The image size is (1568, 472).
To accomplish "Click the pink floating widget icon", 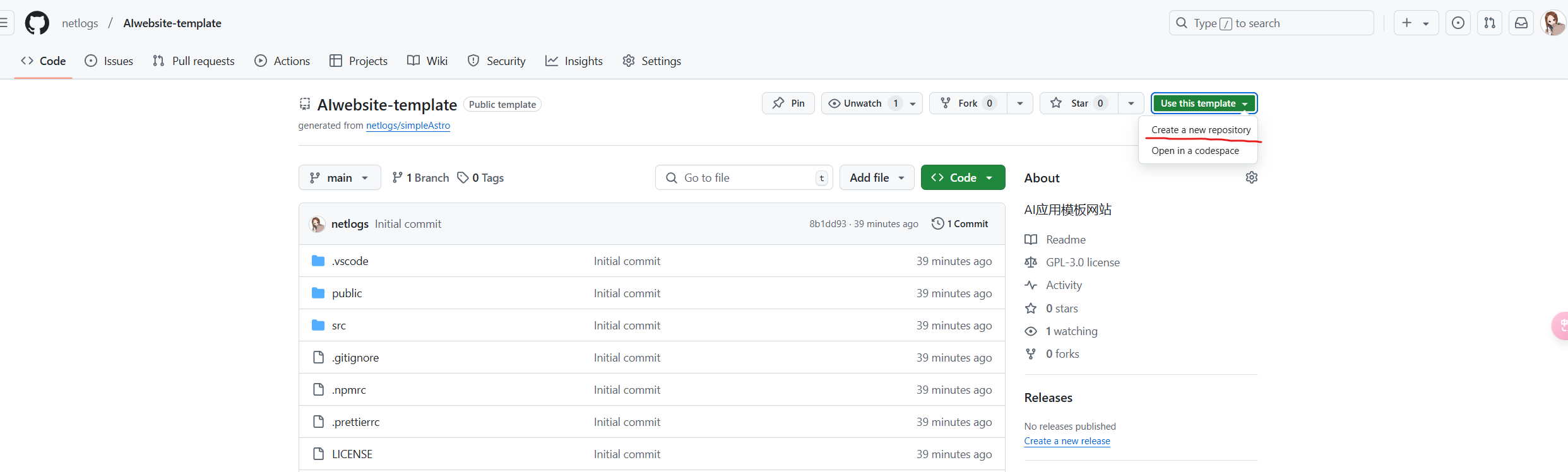I will (x=1560, y=326).
